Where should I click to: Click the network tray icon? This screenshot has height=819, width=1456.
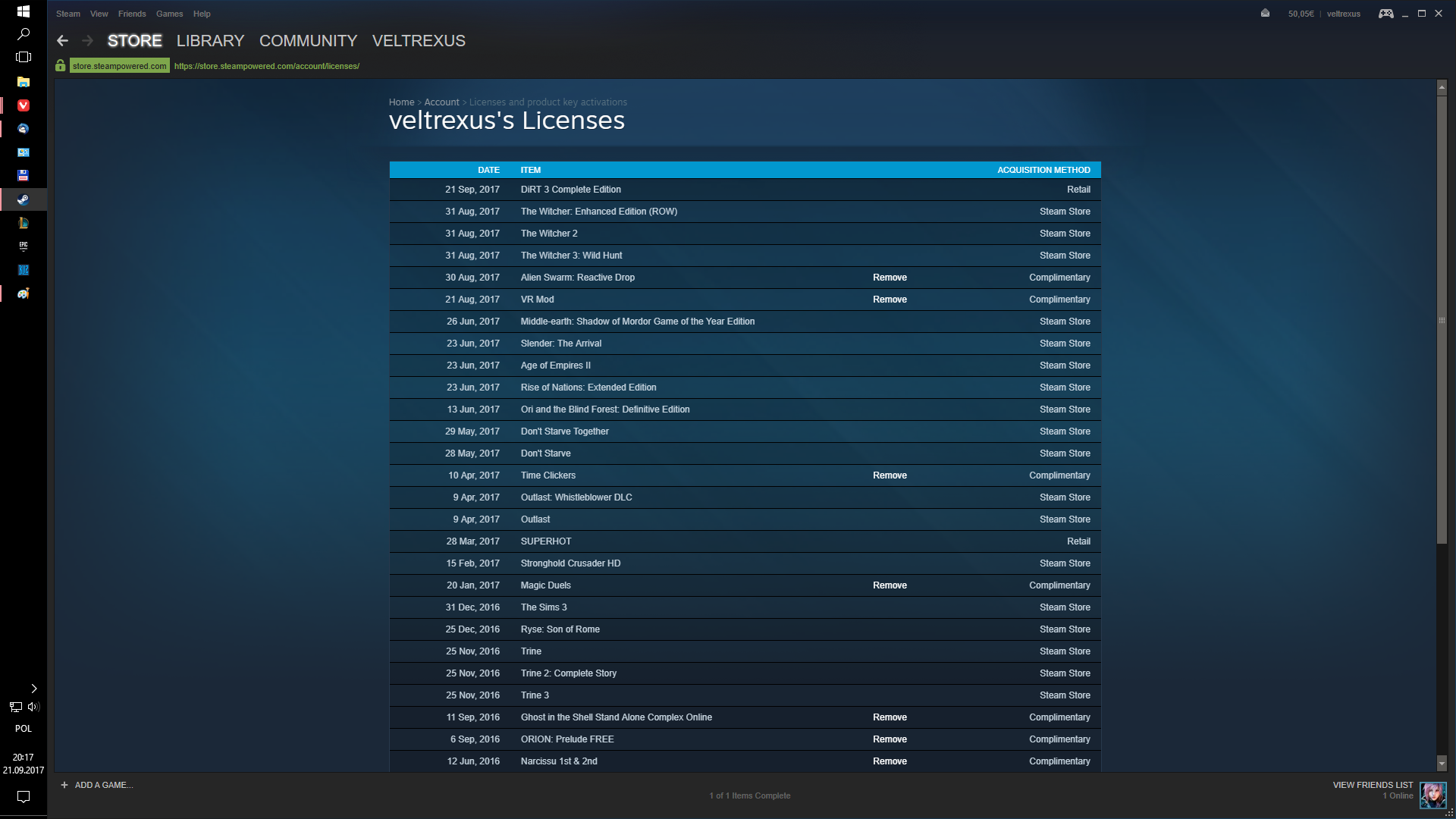(x=15, y=707)
